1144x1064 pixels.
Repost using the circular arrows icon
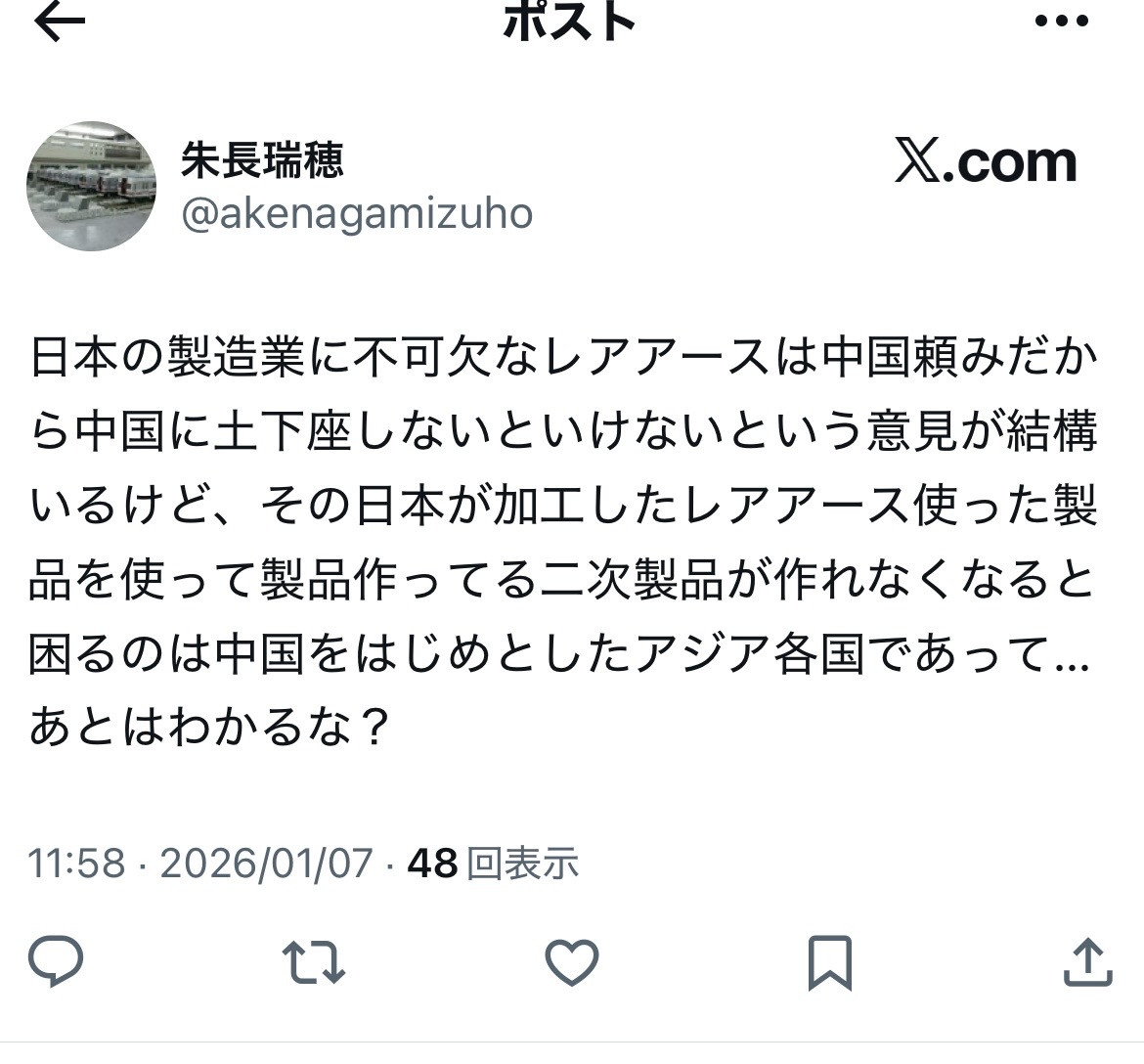click(x=314, y=962)
